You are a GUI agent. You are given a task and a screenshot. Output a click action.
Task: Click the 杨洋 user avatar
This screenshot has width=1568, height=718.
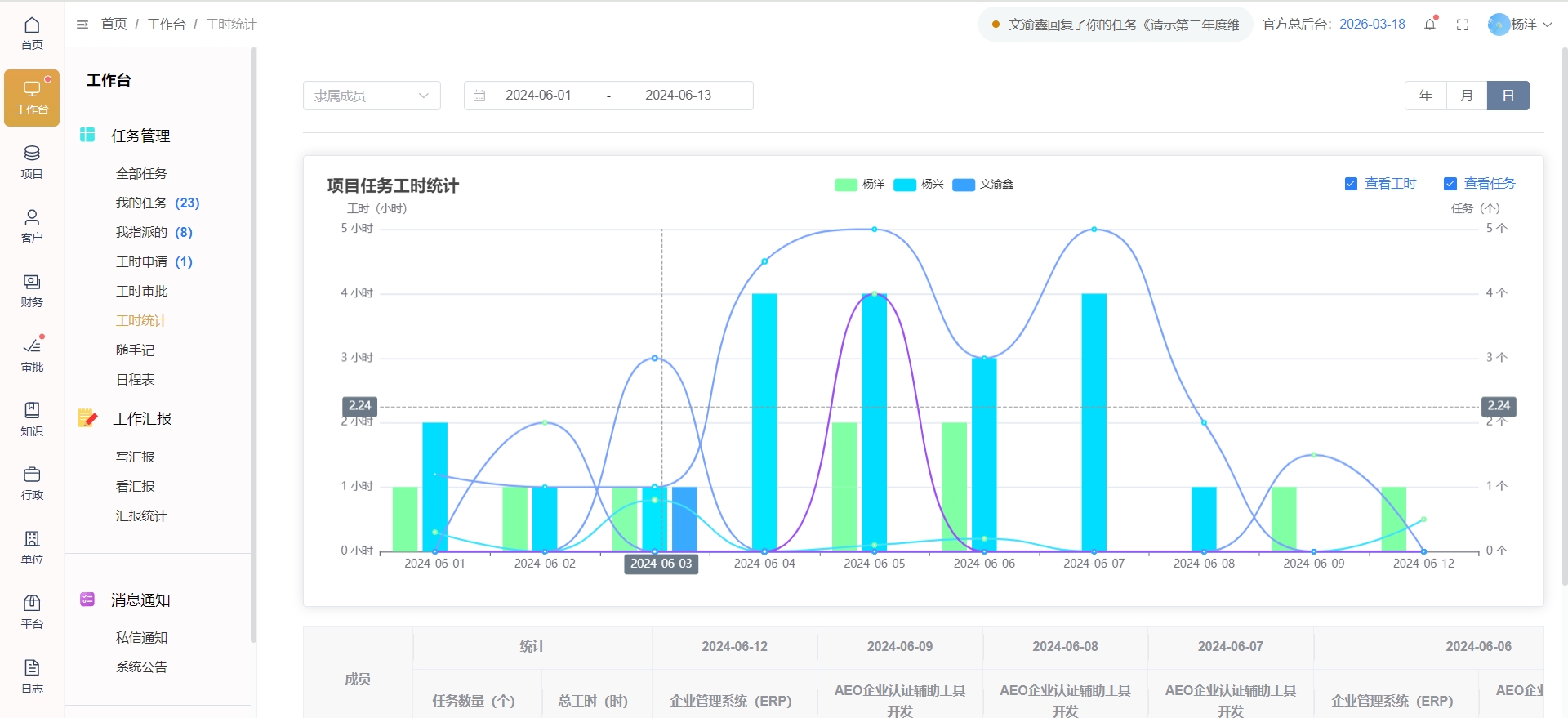(x=1499, y=25)
